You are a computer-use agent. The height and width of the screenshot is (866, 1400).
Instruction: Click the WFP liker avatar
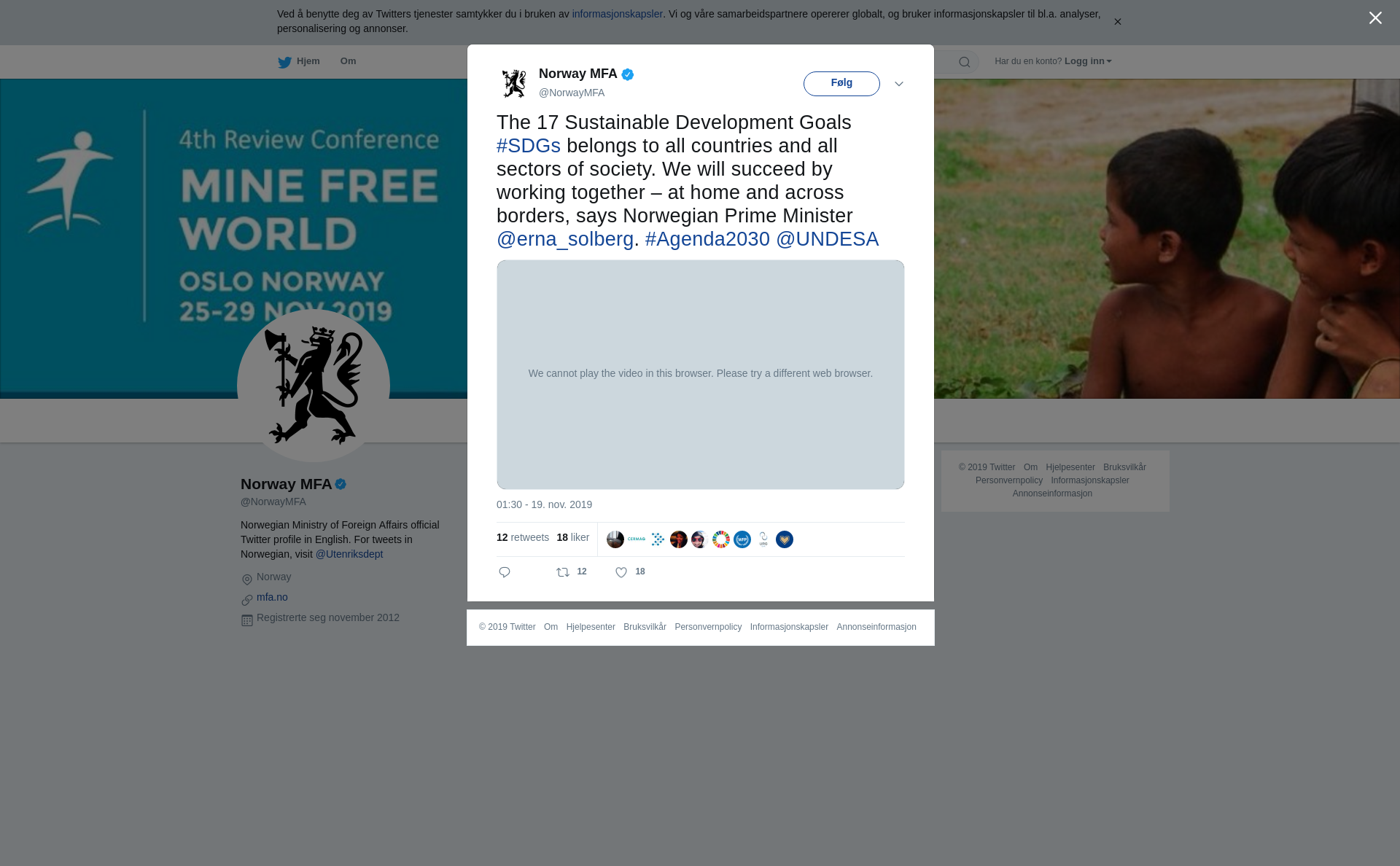pos(742,539)
